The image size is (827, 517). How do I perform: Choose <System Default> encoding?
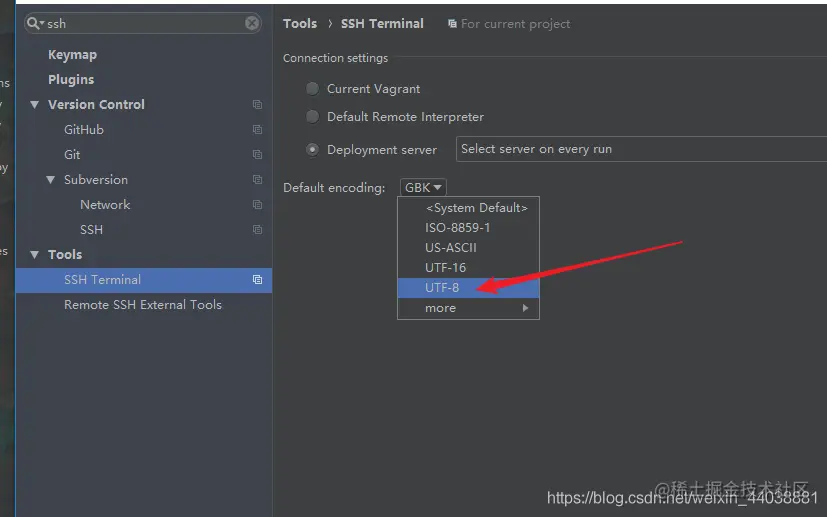pos(468,208)
